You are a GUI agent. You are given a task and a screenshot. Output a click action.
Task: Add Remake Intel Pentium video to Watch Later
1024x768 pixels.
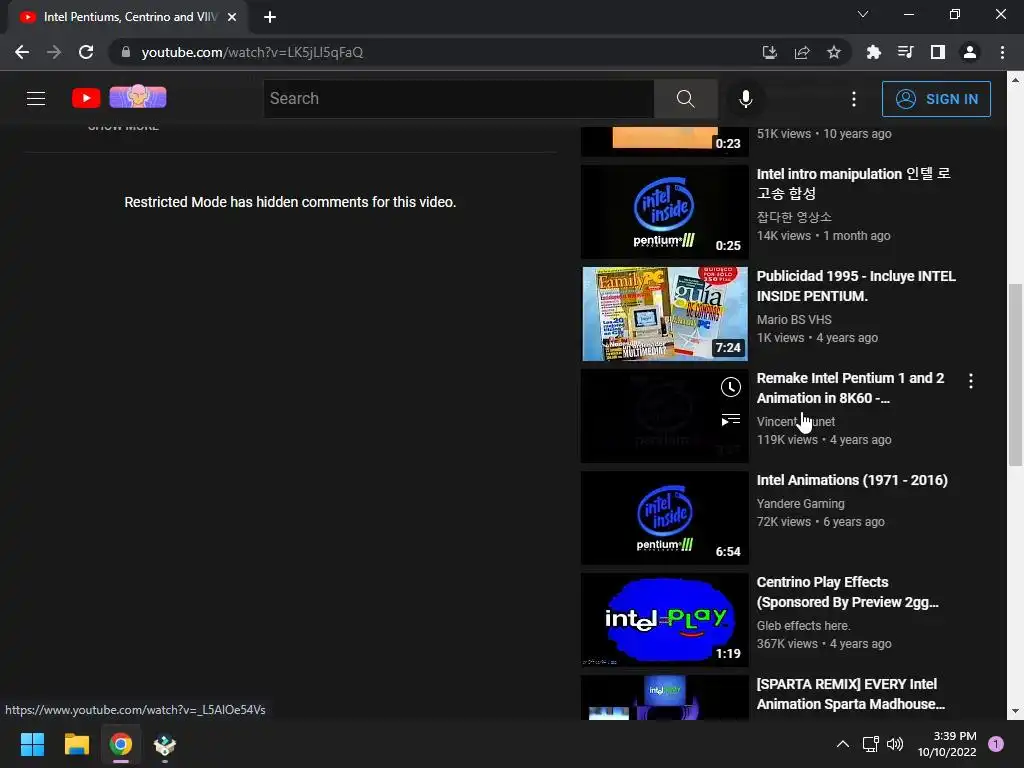[730, 387]
